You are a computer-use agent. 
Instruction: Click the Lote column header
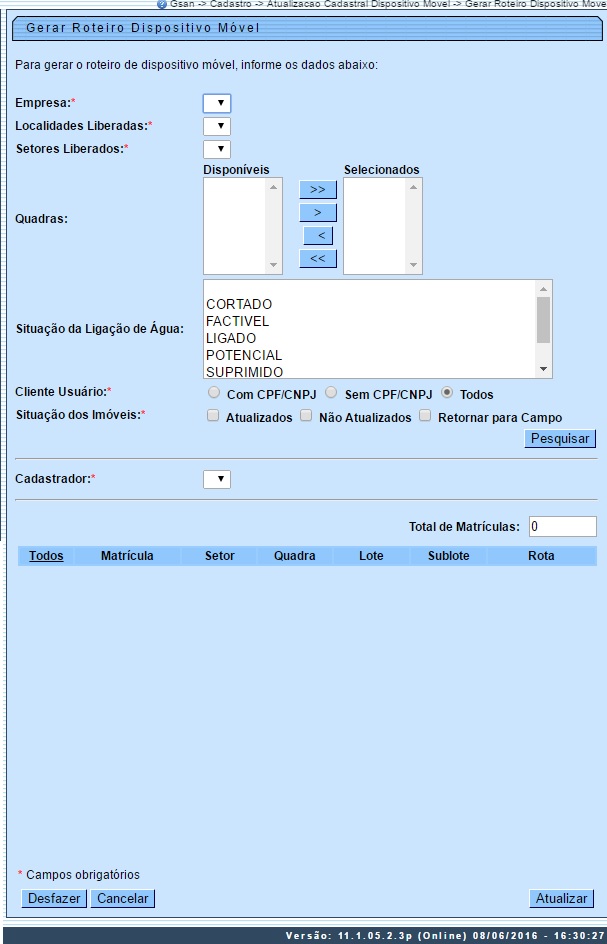click(x=371, y=556)
